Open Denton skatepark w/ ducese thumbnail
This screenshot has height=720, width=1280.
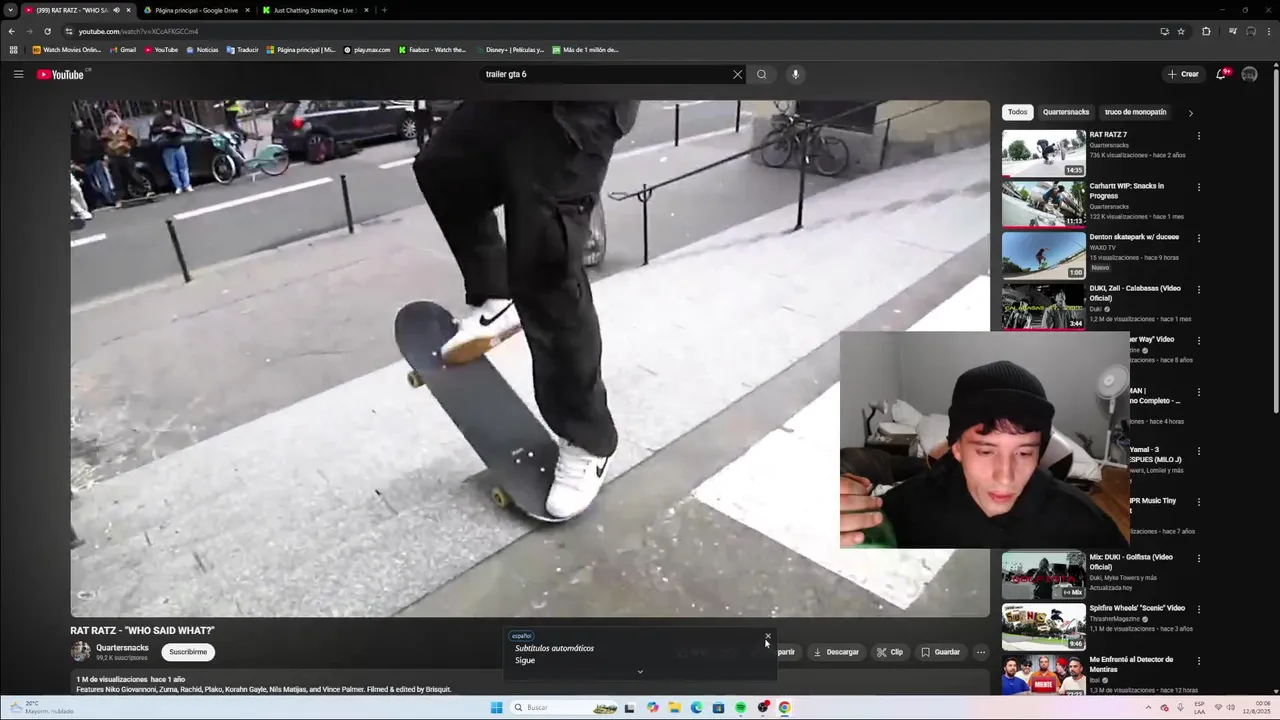click(x=1043, y=255)
